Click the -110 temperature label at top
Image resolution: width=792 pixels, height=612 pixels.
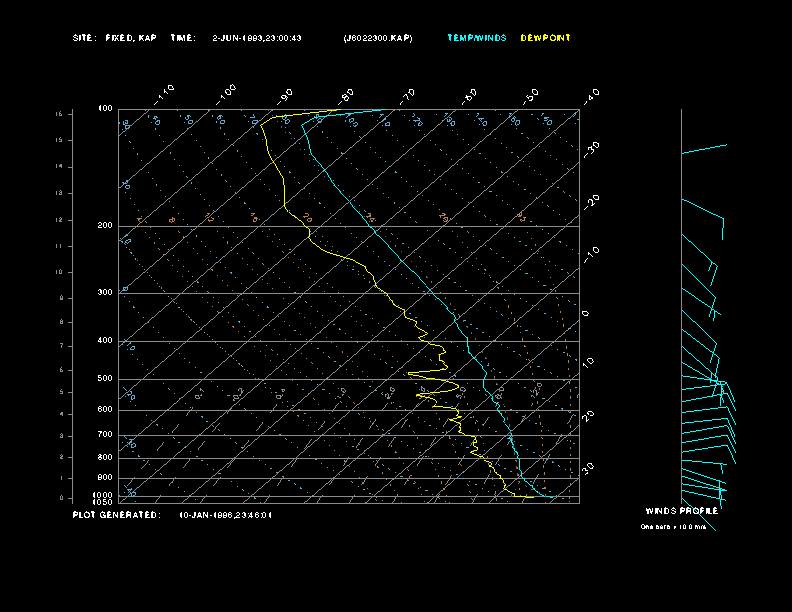pos(166,91)
